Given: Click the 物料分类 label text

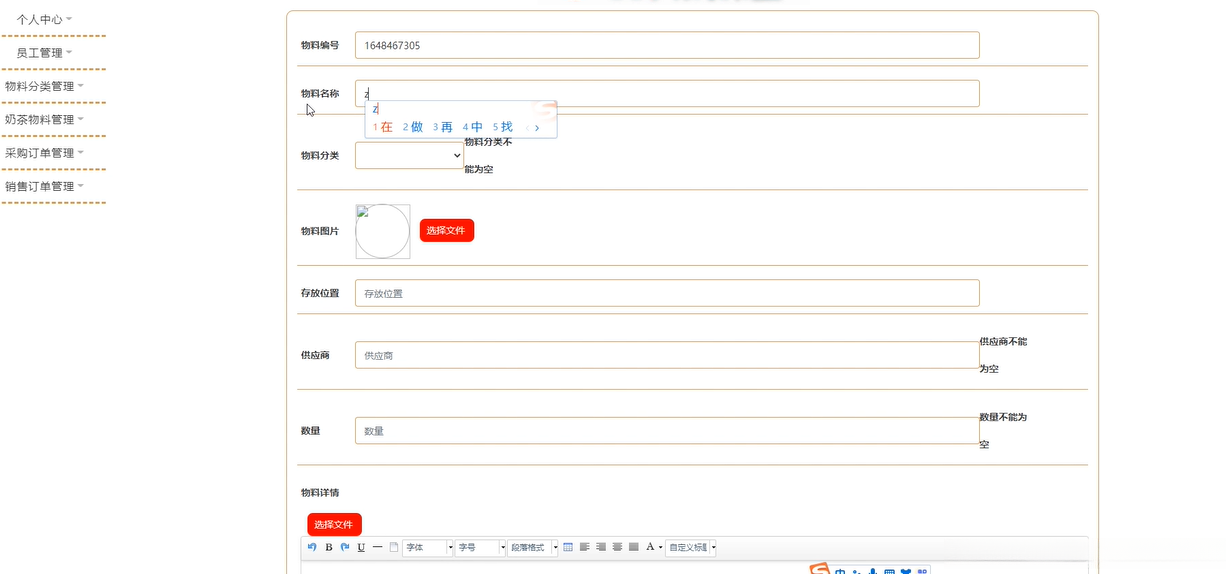Looking at the screenshot, I should coord(320,156).
